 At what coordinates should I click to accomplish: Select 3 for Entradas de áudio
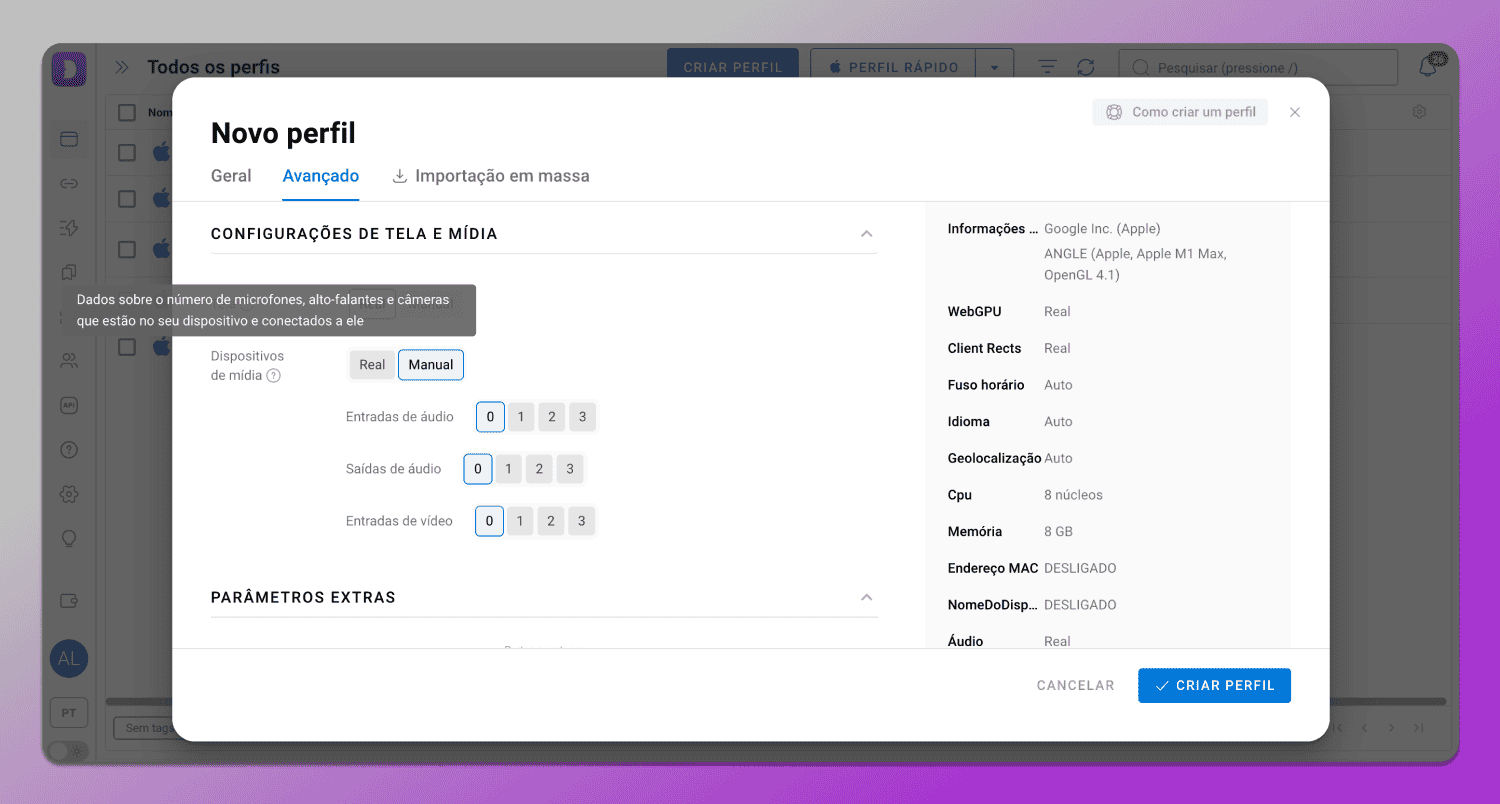tap(583, 417)
